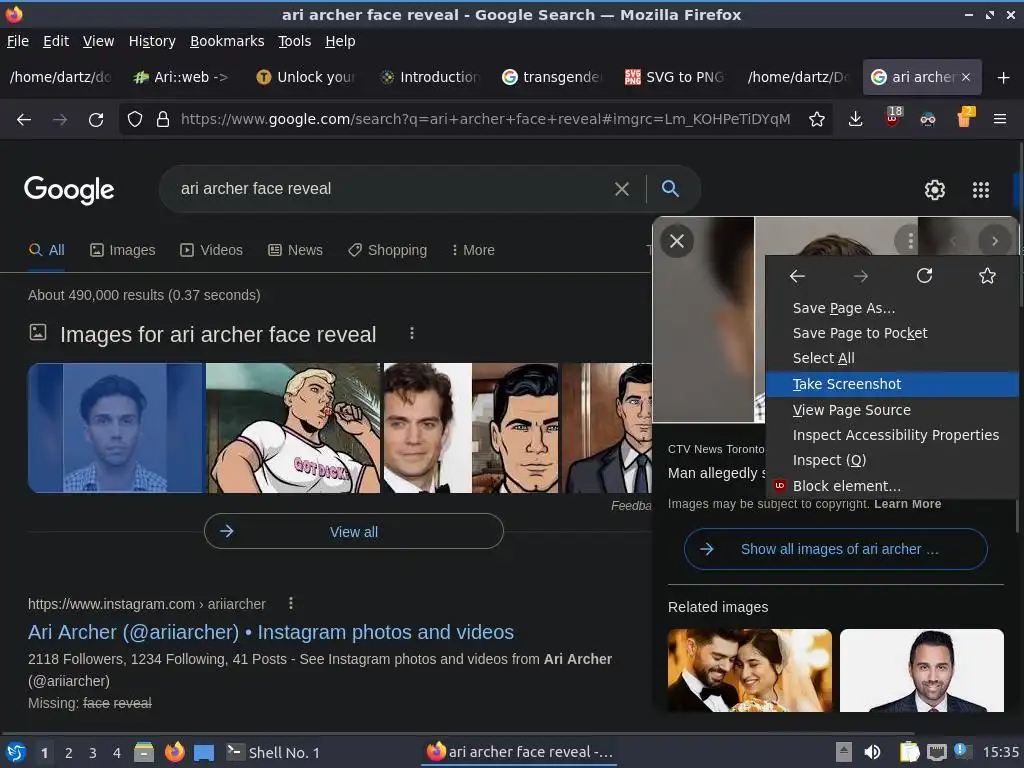Click 'Show all images of ari archer' button
The width and height of the screenshot is (1024, 768).
coord(835,549)
